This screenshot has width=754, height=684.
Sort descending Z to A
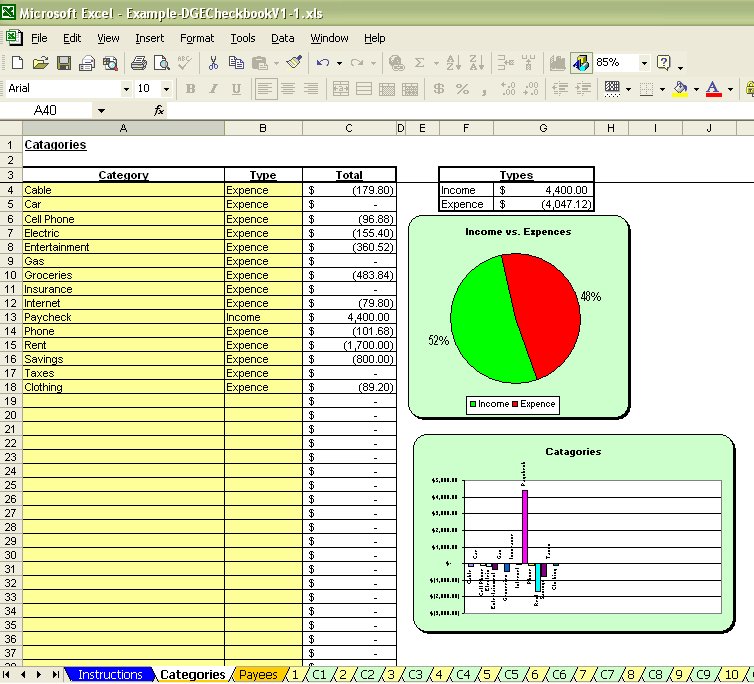point(477,63)
